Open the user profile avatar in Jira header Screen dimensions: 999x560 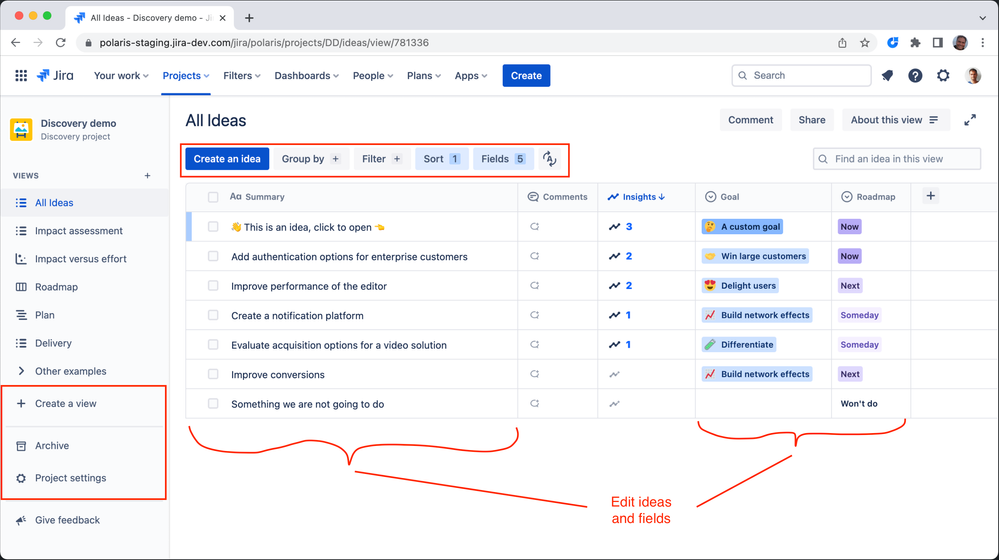click(x=973, y=75)
